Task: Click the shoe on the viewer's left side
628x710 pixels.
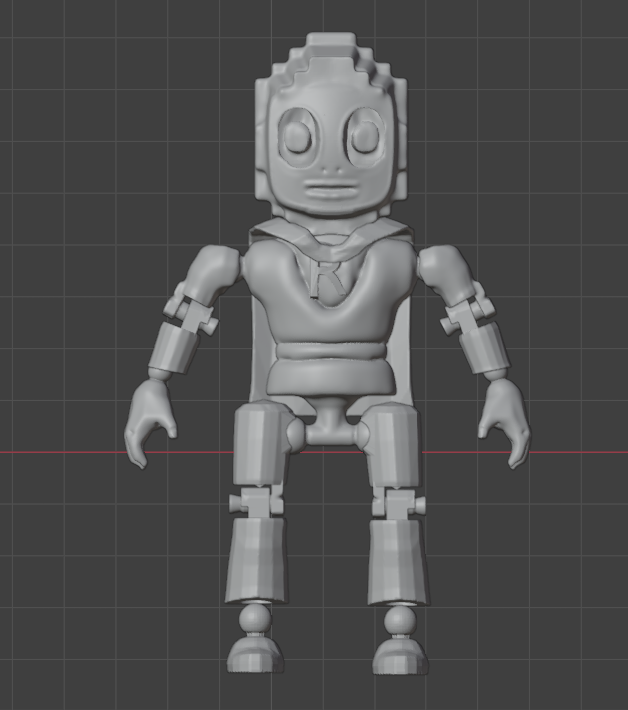Action: (x=254, y=655)
